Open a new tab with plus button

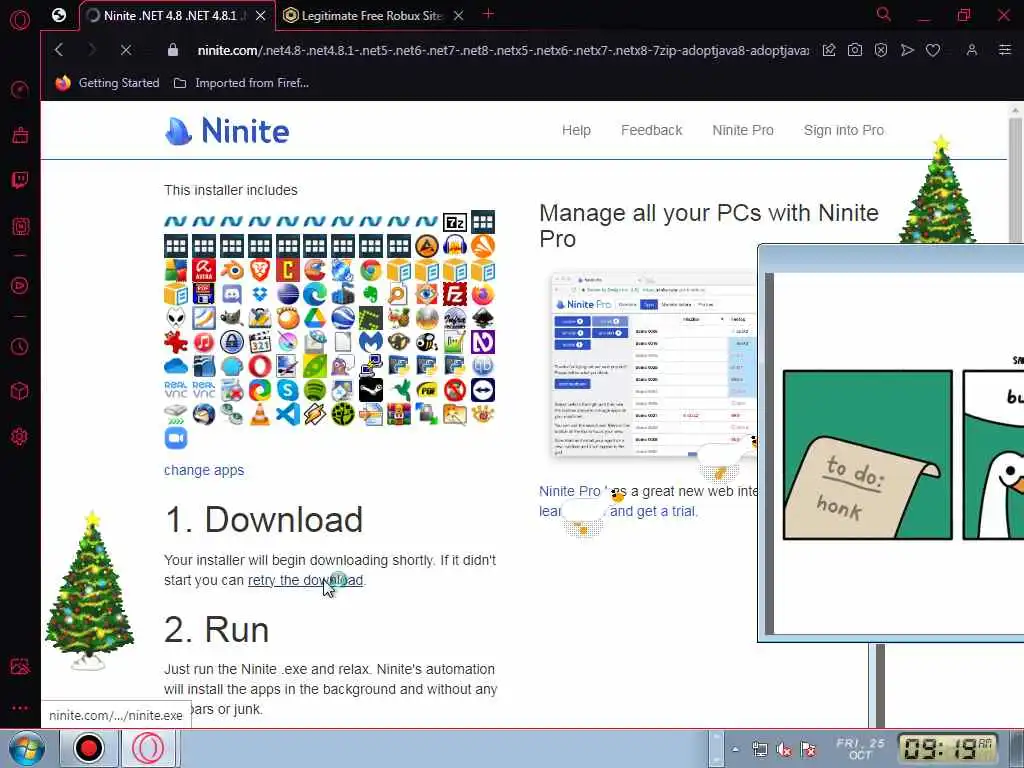point(488,14)
